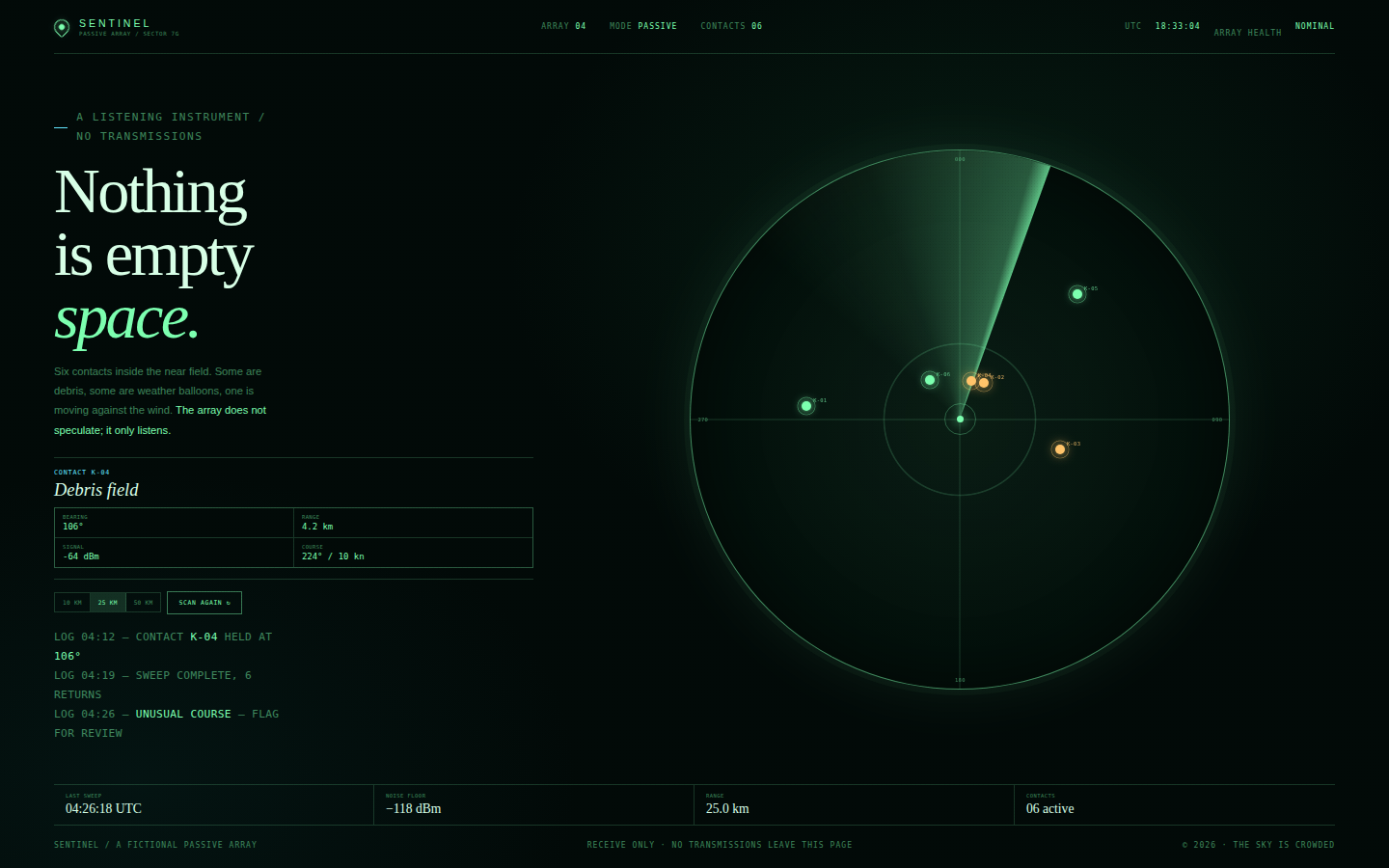Screen dimensions: 1389x868
Task: Click the MODE PASSIVE header status
Action: [643, 26]
